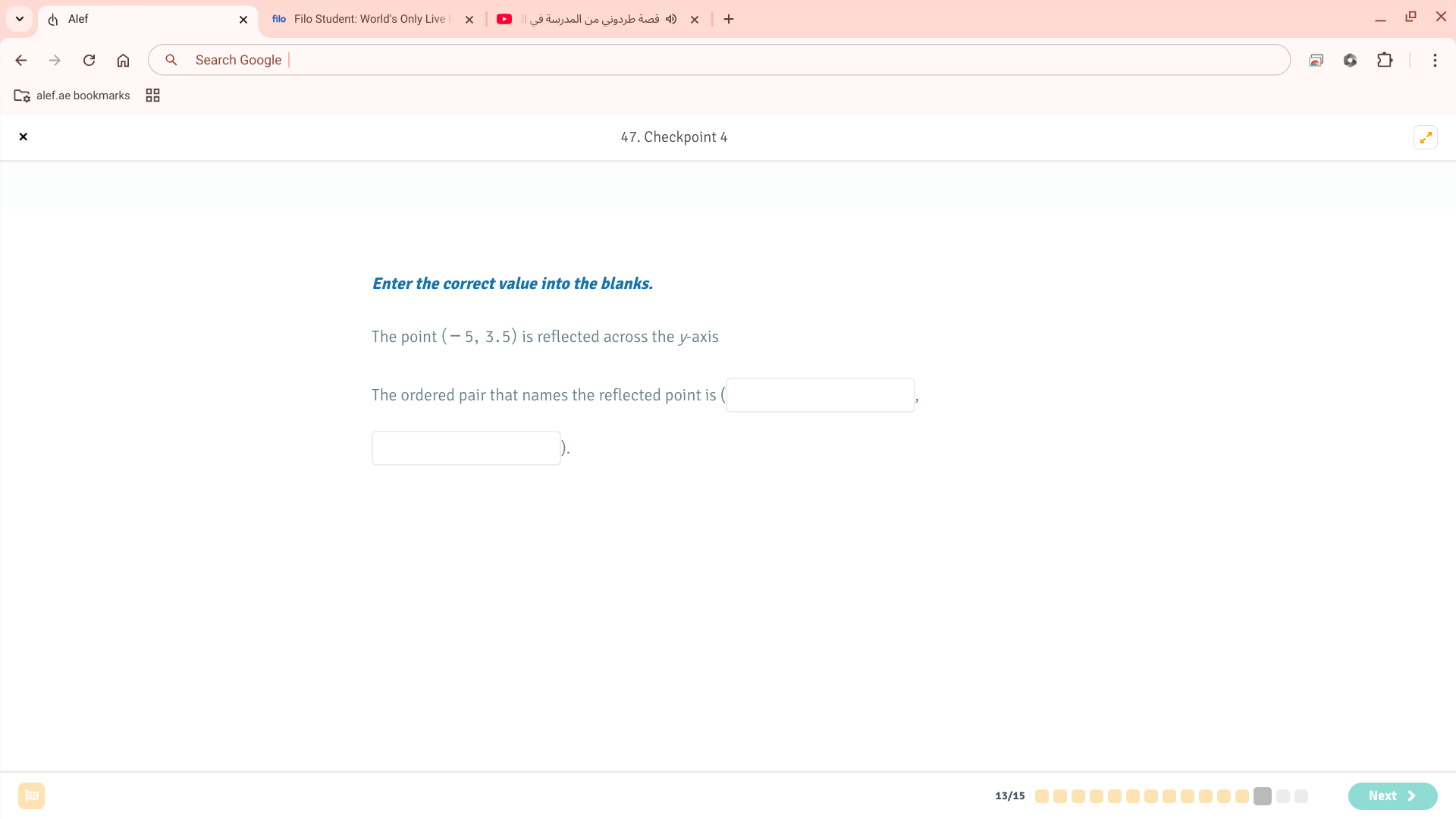
Task: Reload the current page
Action: [89, 60]
